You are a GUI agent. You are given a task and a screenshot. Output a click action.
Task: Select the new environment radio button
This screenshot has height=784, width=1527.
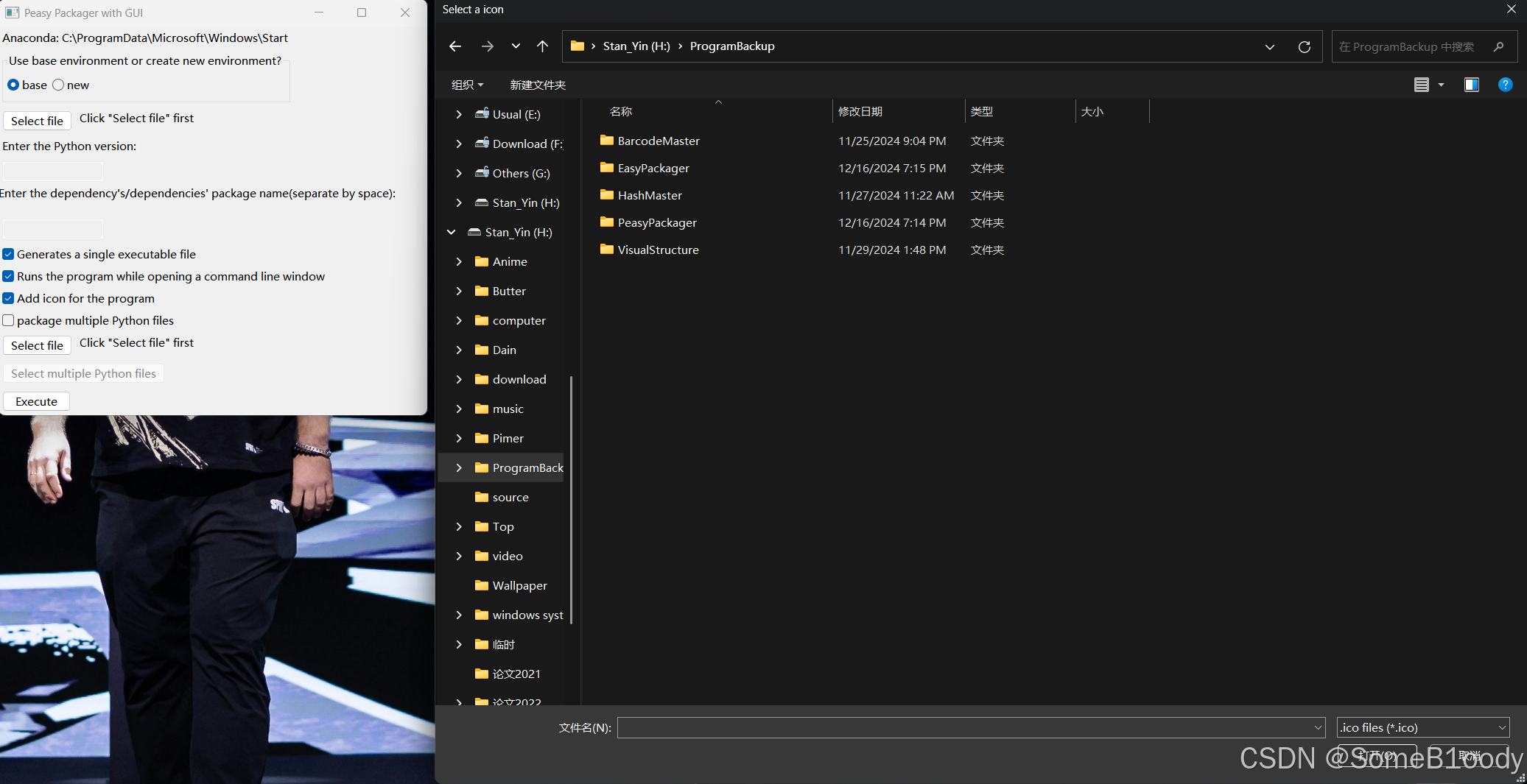(x=58, y=85)
